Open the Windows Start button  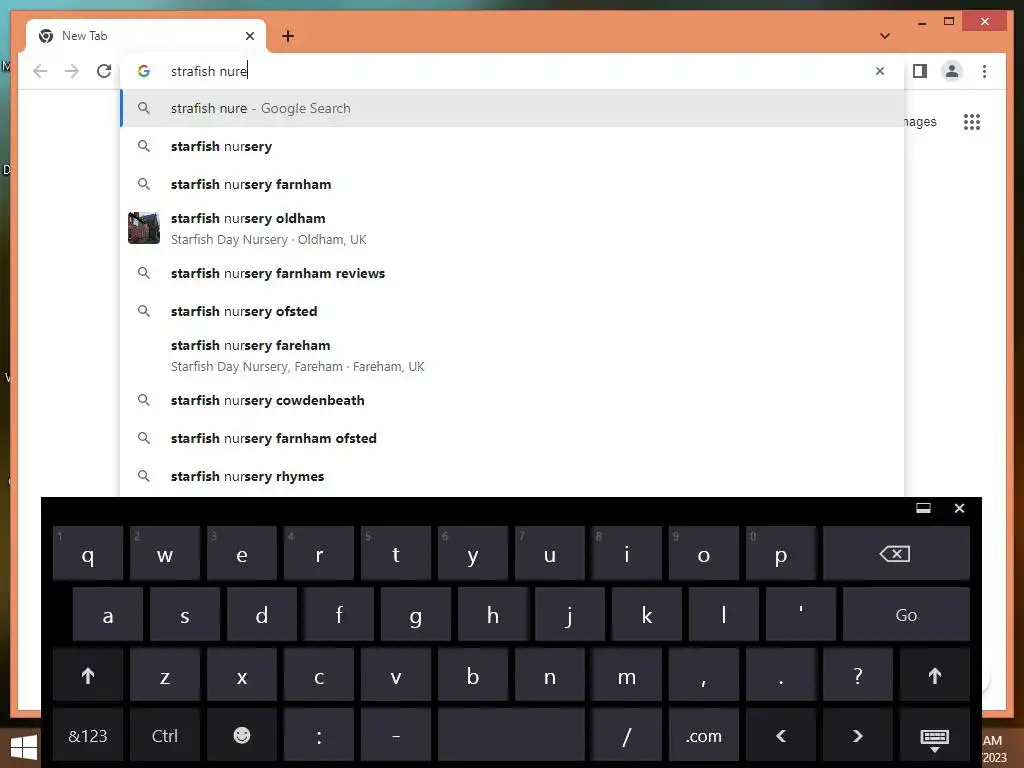(24, 748)
